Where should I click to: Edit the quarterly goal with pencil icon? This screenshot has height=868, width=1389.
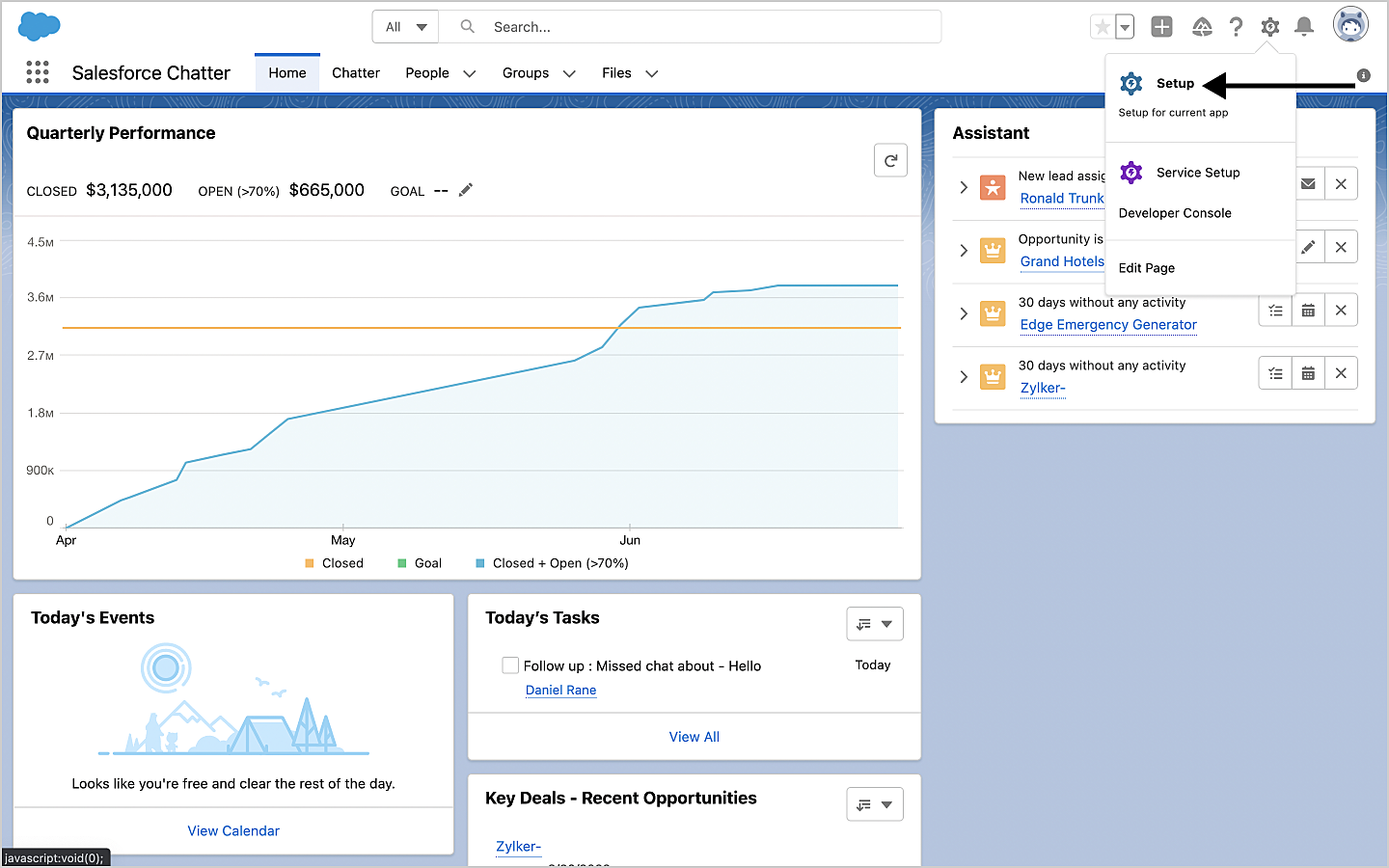466,190
